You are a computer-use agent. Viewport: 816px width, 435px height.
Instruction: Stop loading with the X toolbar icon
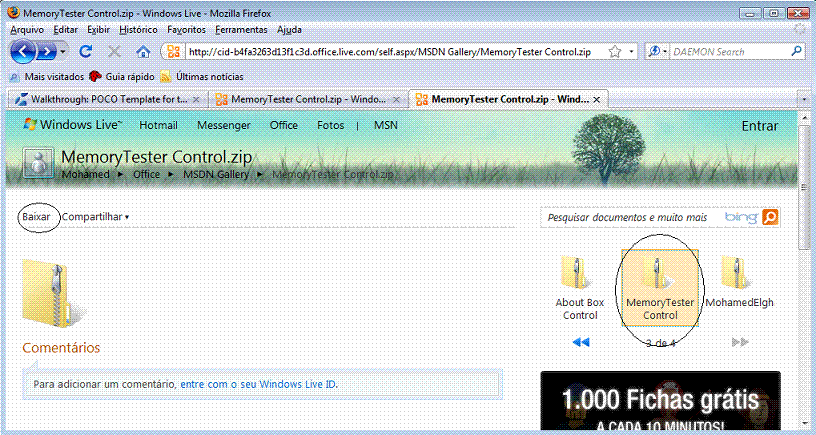(114, 52)
